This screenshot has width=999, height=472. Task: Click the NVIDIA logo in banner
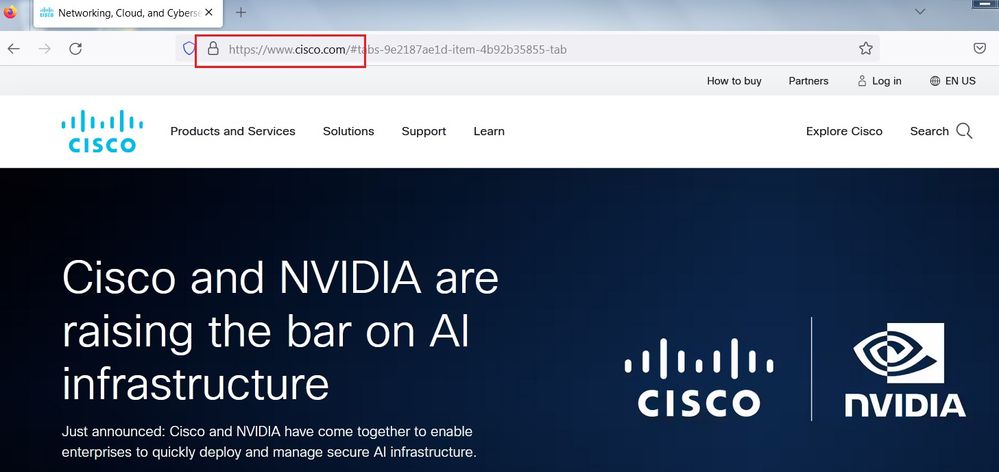905,369
